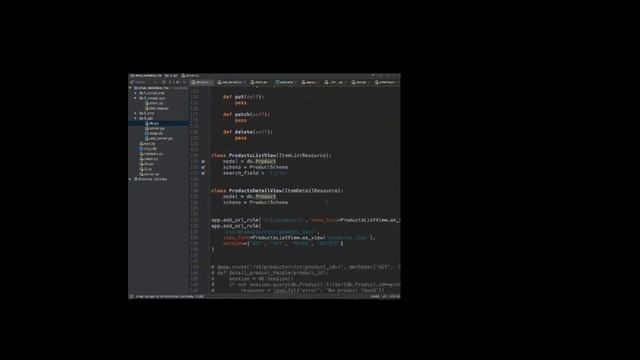This screenshot has width=640, height=360.
Task: Click the file encoding in the status bar
Action: 394,297
